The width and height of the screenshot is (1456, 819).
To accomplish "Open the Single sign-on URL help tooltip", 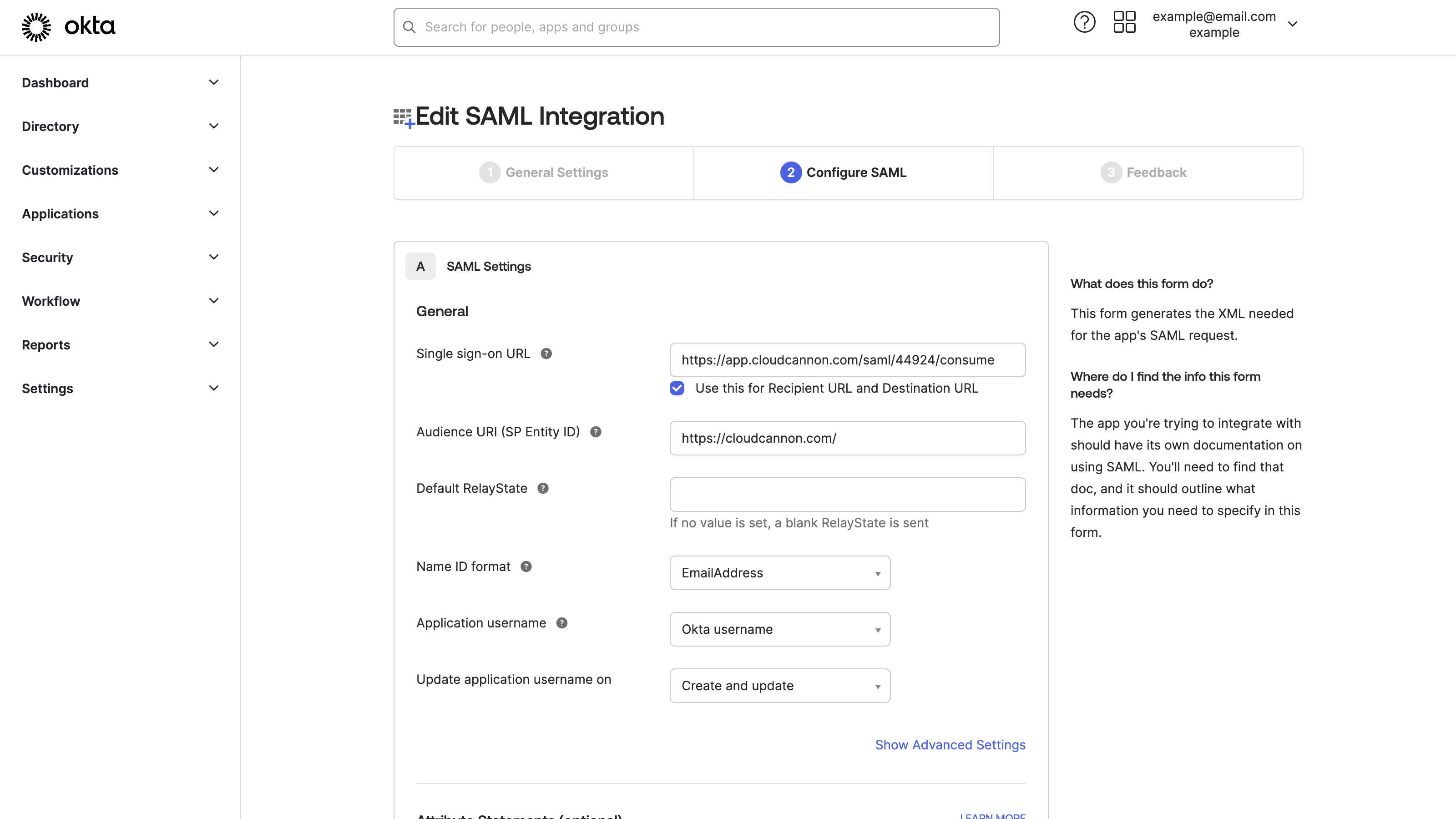I will pos(546,353).
